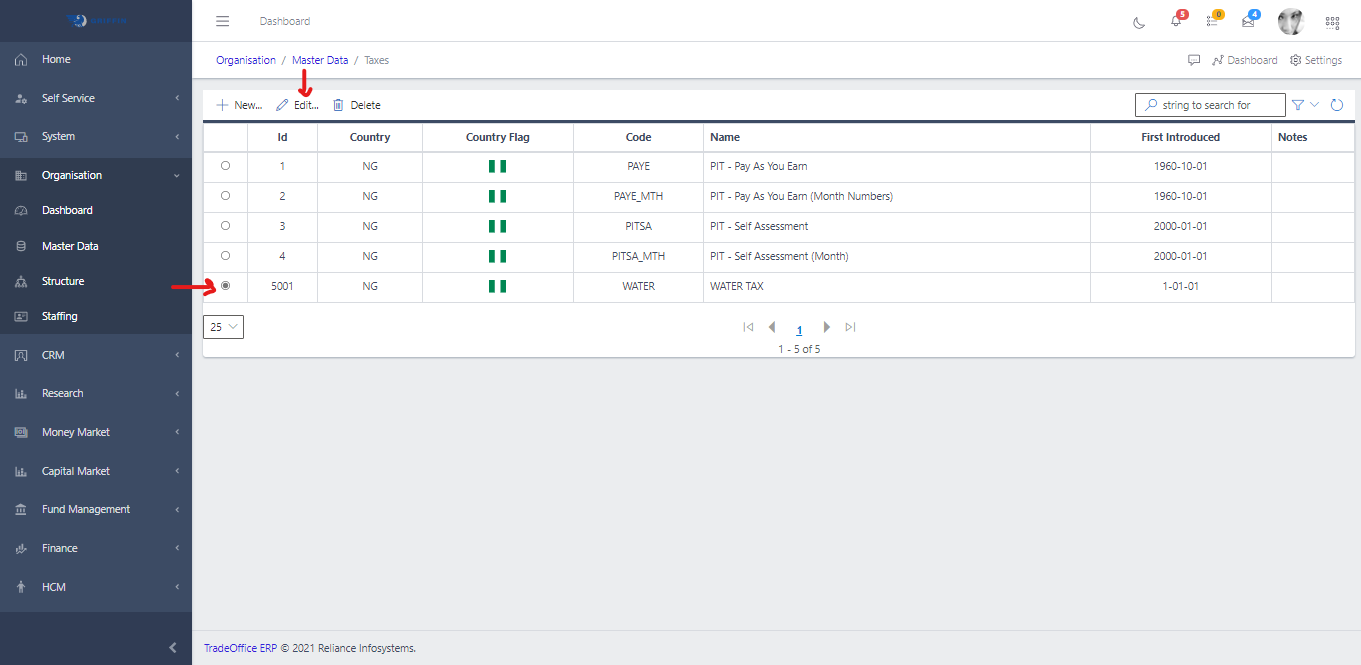
Task: Click the task list icon
Action: point(1212,22)
